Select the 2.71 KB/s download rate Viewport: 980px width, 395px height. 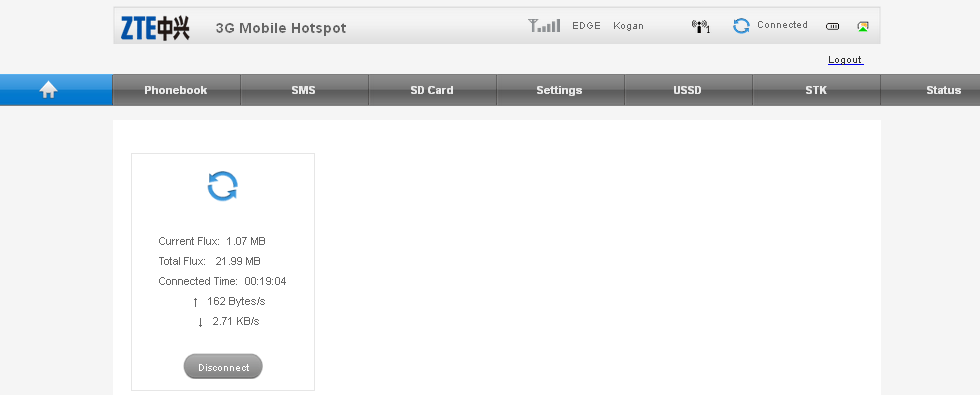(x=236, y=321)
